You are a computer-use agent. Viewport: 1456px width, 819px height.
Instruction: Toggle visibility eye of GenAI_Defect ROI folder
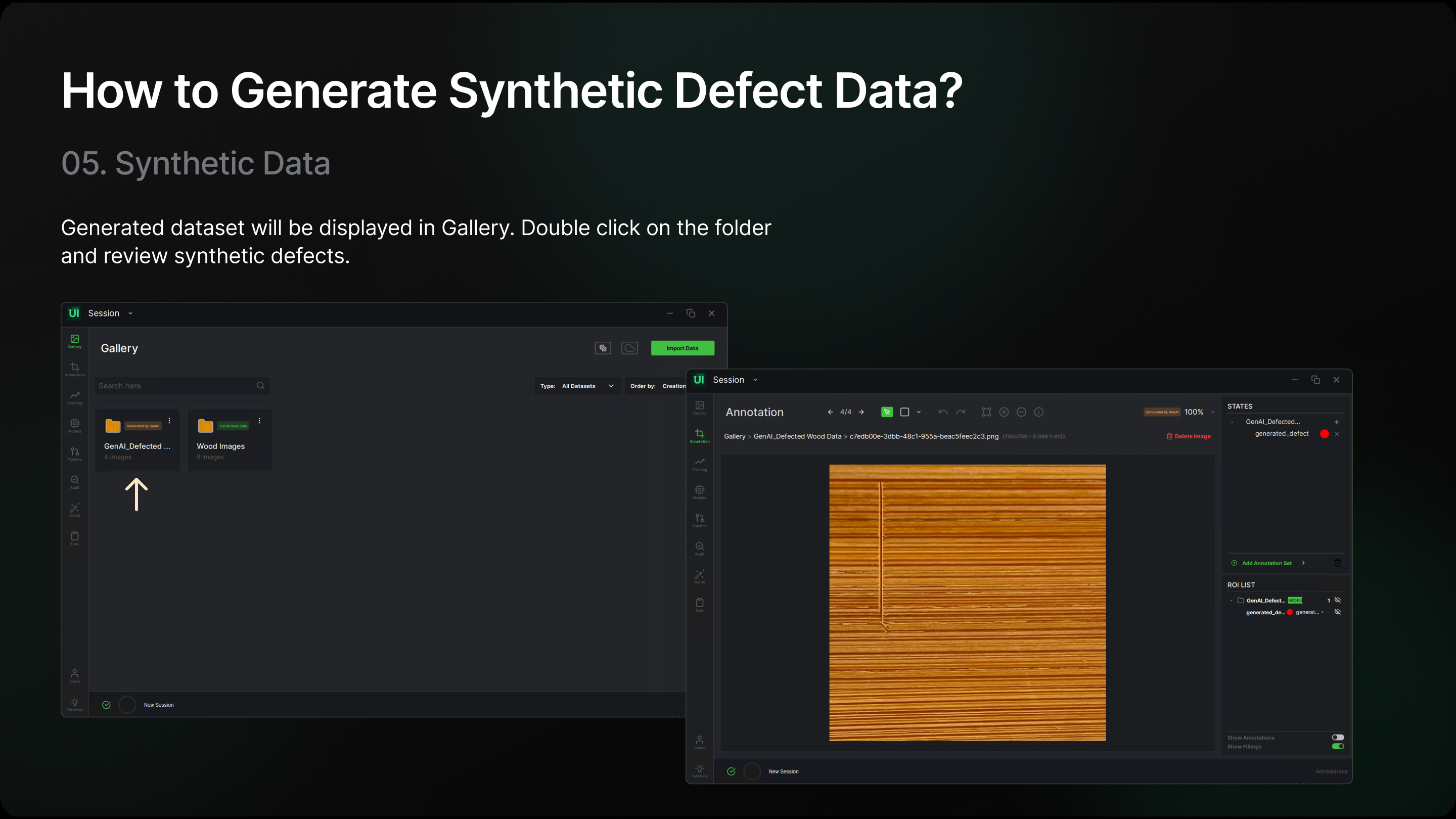point(1337,600)
